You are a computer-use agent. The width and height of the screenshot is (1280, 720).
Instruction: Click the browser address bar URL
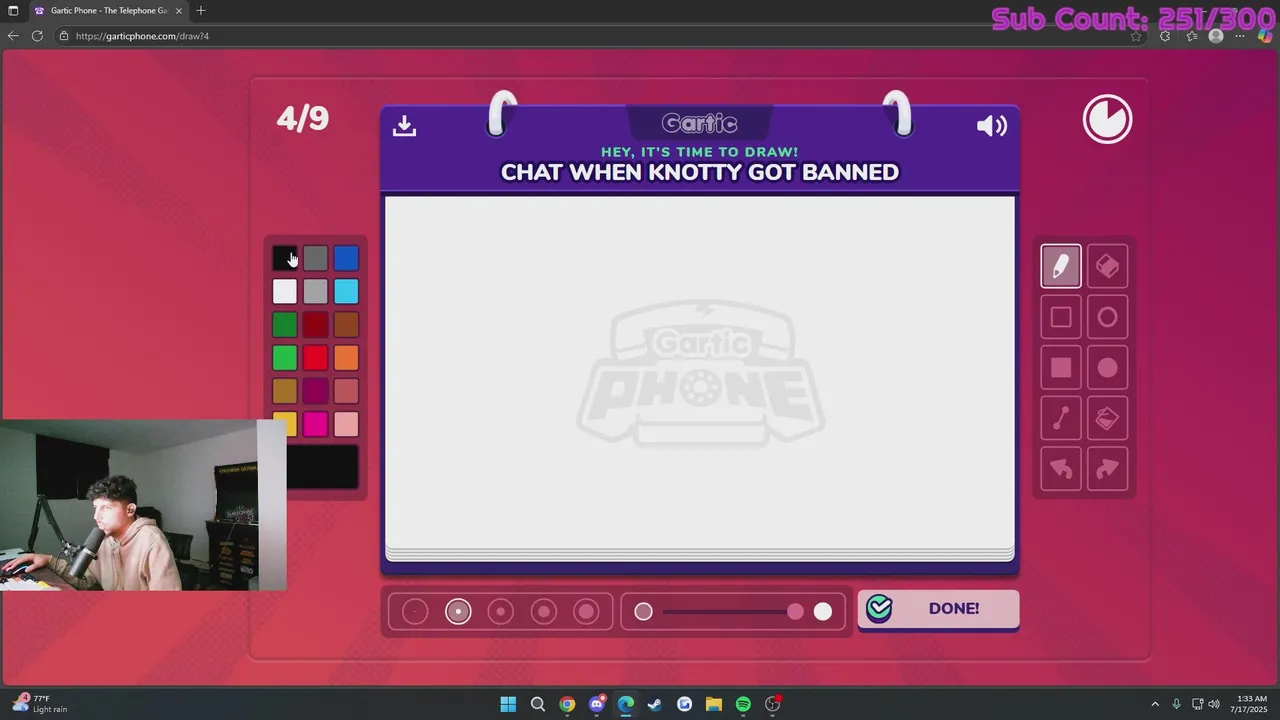pyautogui.click(x=142, y=36)
